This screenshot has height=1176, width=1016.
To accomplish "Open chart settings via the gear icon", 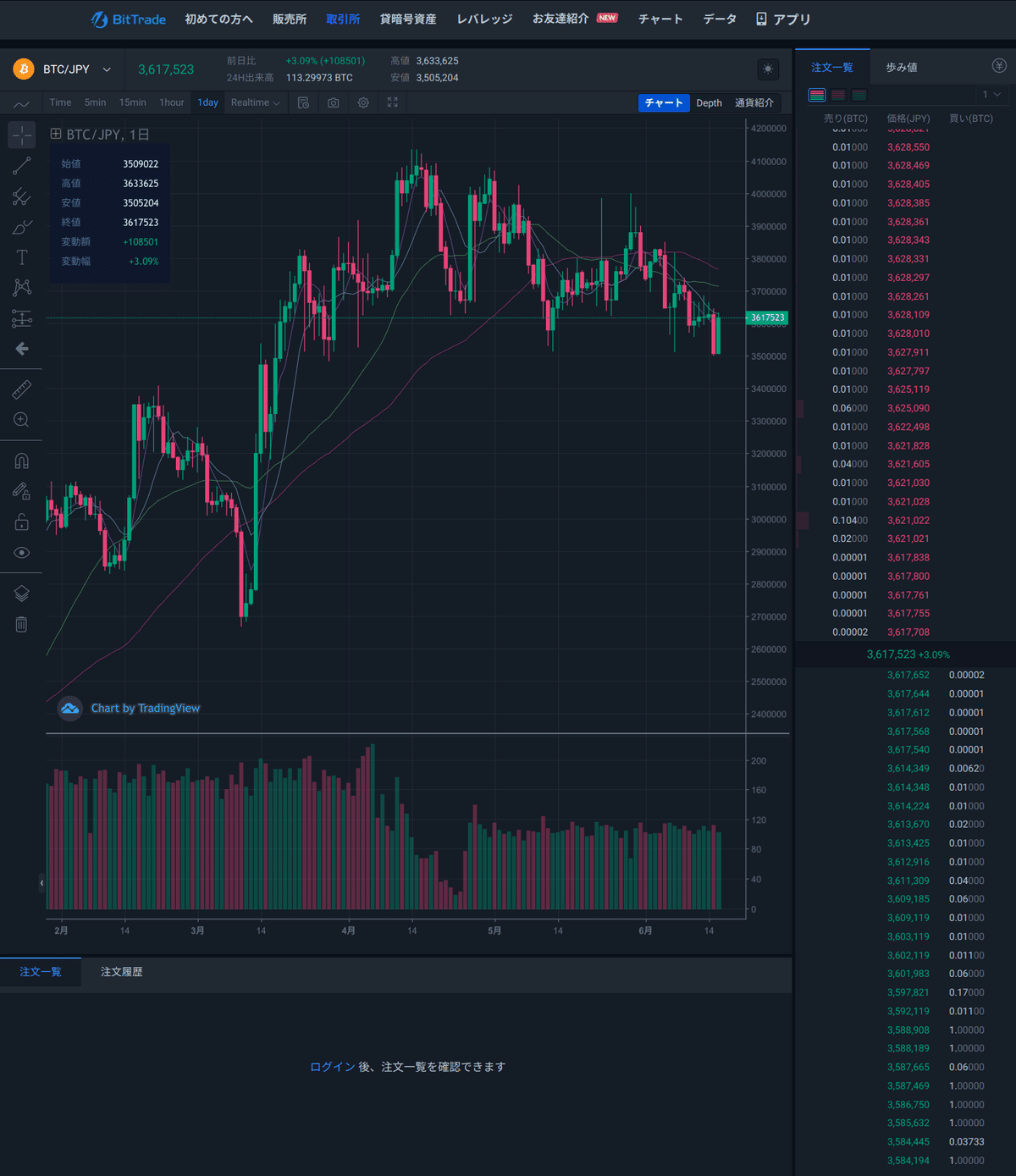I will (x=363, y=102).
